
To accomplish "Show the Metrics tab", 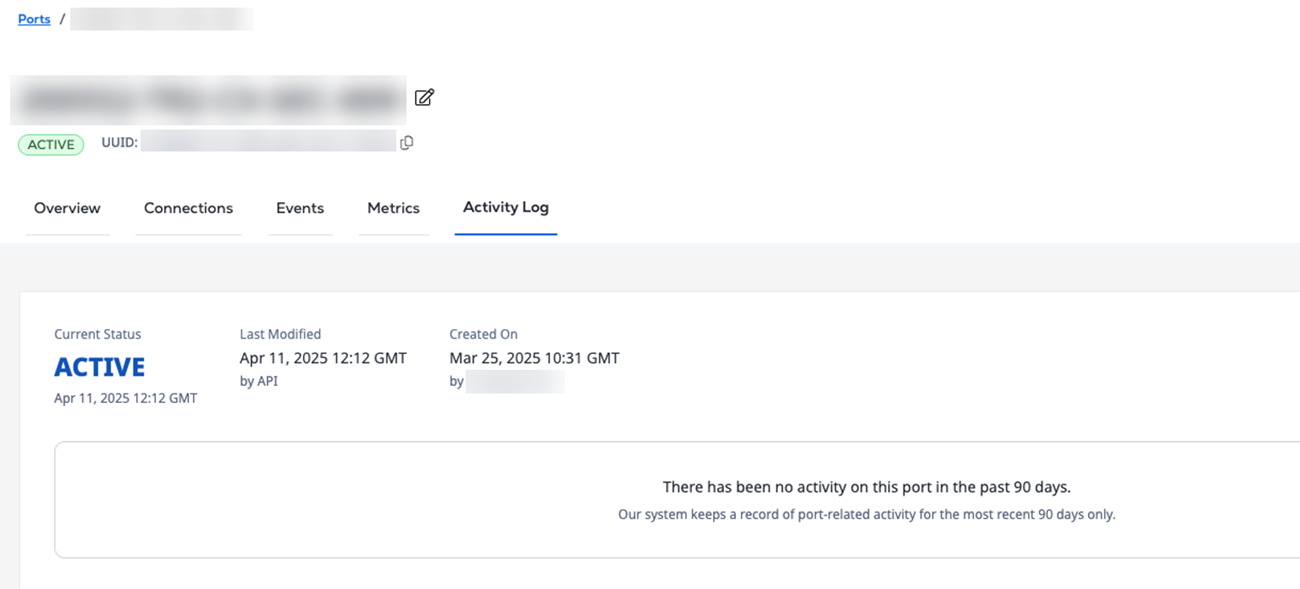I will [393, 208].
